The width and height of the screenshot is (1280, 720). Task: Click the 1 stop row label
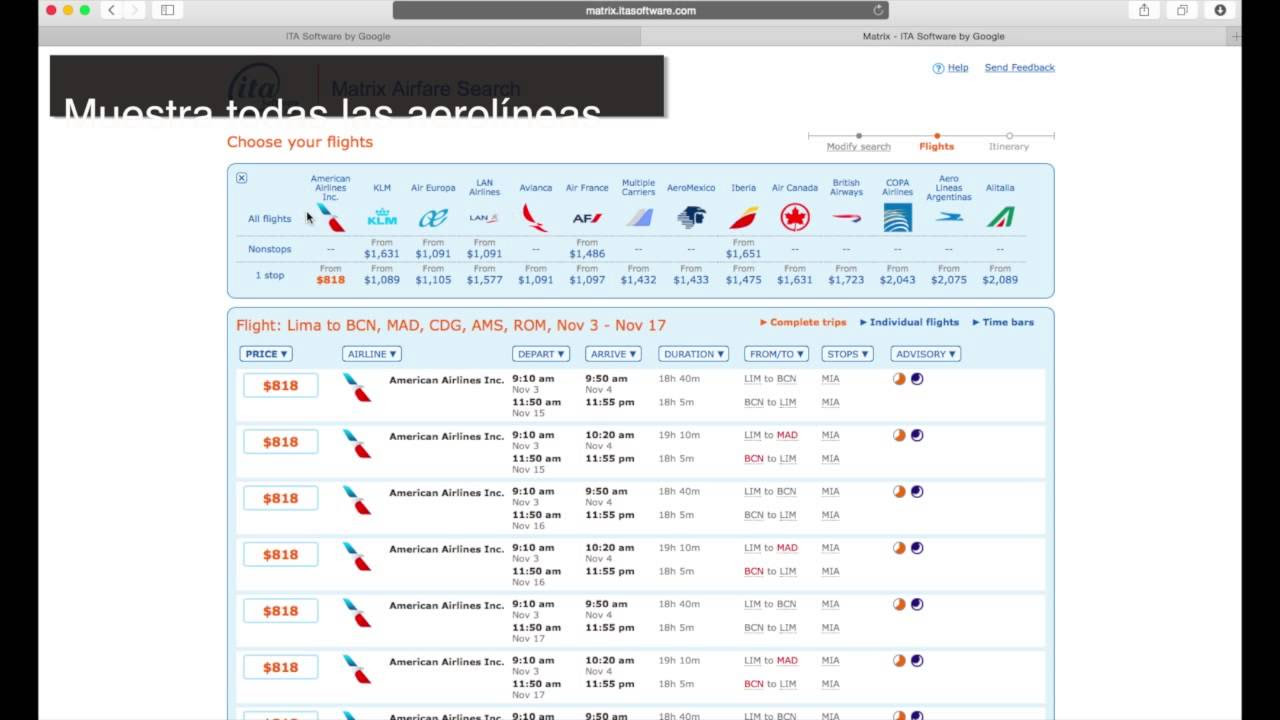click(270, 275)
